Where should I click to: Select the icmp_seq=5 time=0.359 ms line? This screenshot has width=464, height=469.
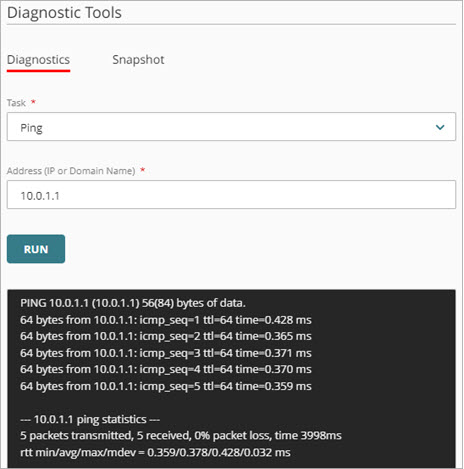point(166,386)
